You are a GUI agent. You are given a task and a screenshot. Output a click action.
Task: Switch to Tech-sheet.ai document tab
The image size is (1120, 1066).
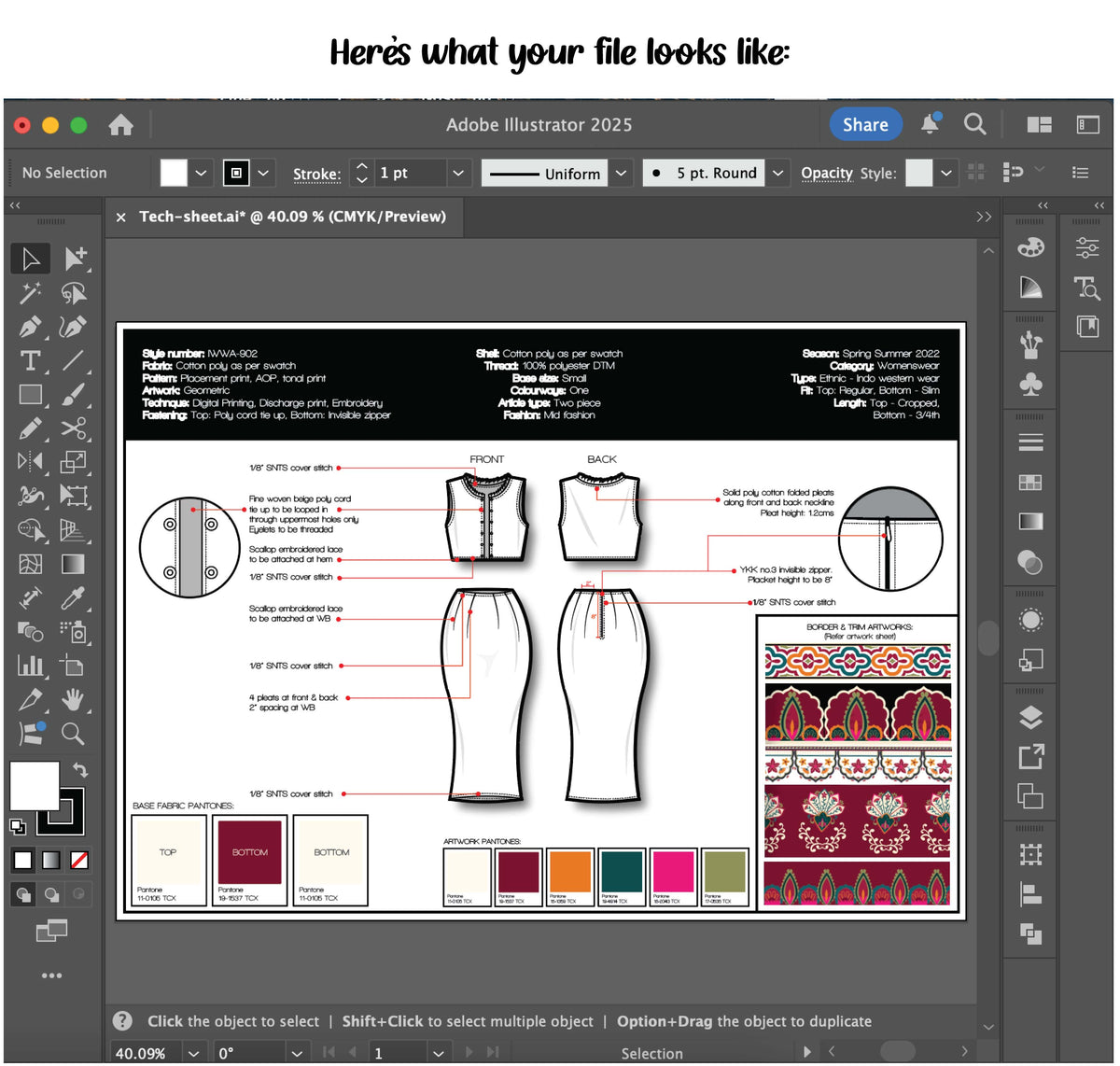pos(293,217)
